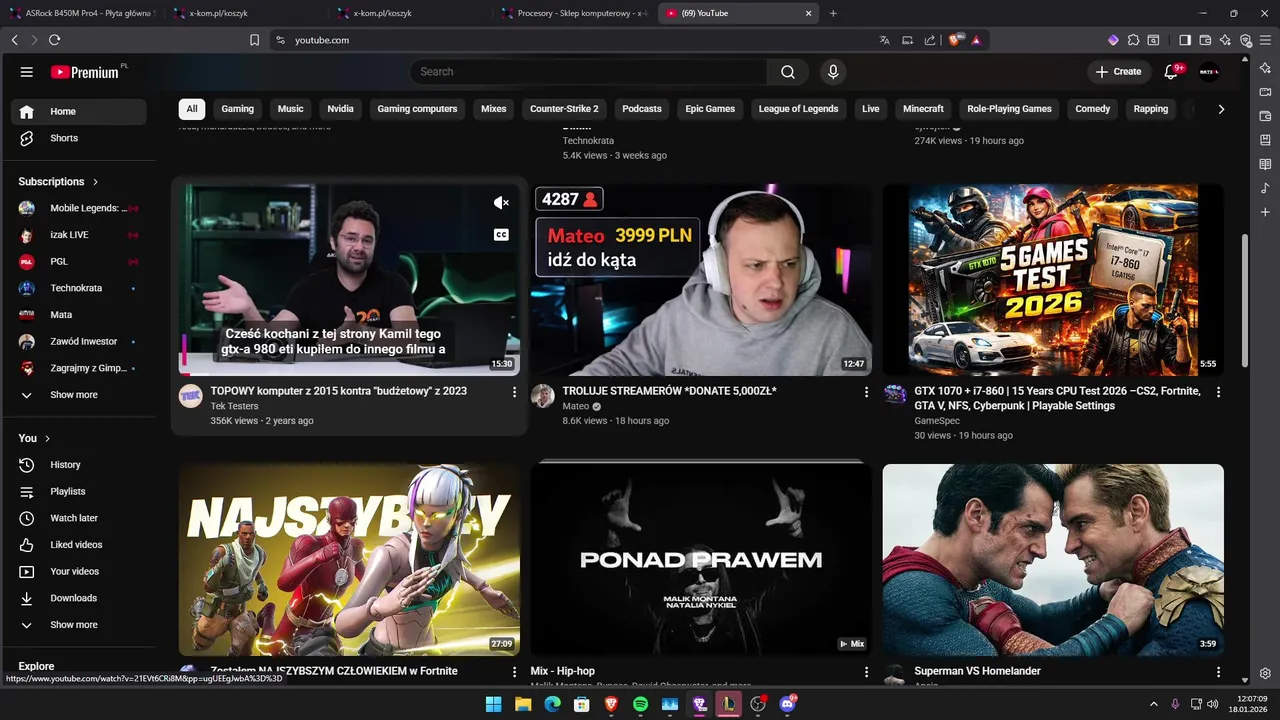
Task: Open File Explorer from the taskbar
Action: [x=523, y=704]
